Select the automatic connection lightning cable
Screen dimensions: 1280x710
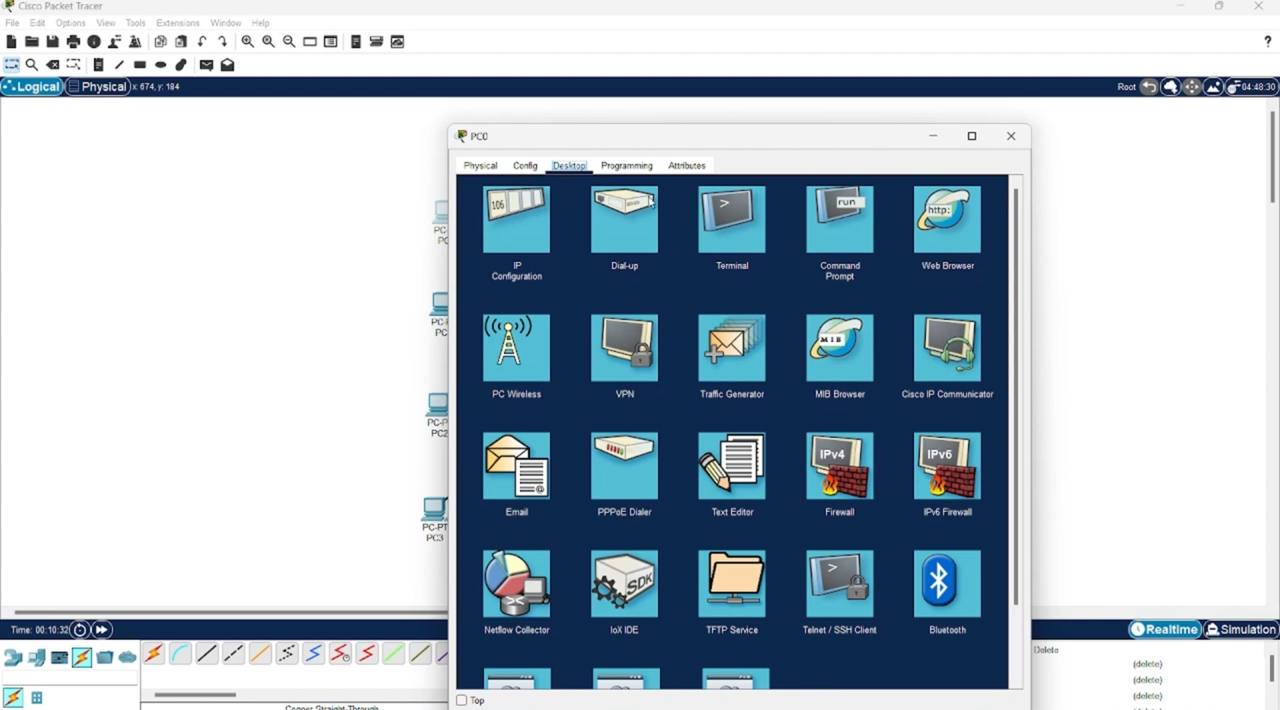[154, 654]
